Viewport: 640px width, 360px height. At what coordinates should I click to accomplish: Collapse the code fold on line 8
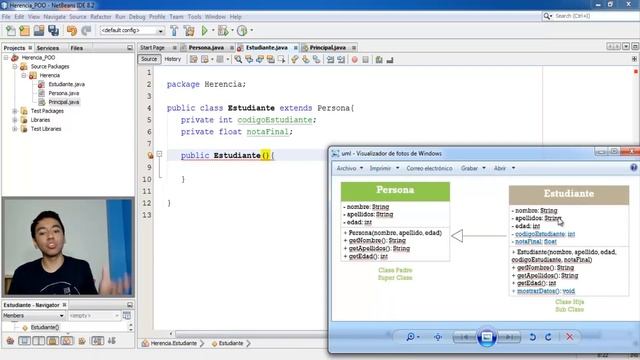pos(159,154)
